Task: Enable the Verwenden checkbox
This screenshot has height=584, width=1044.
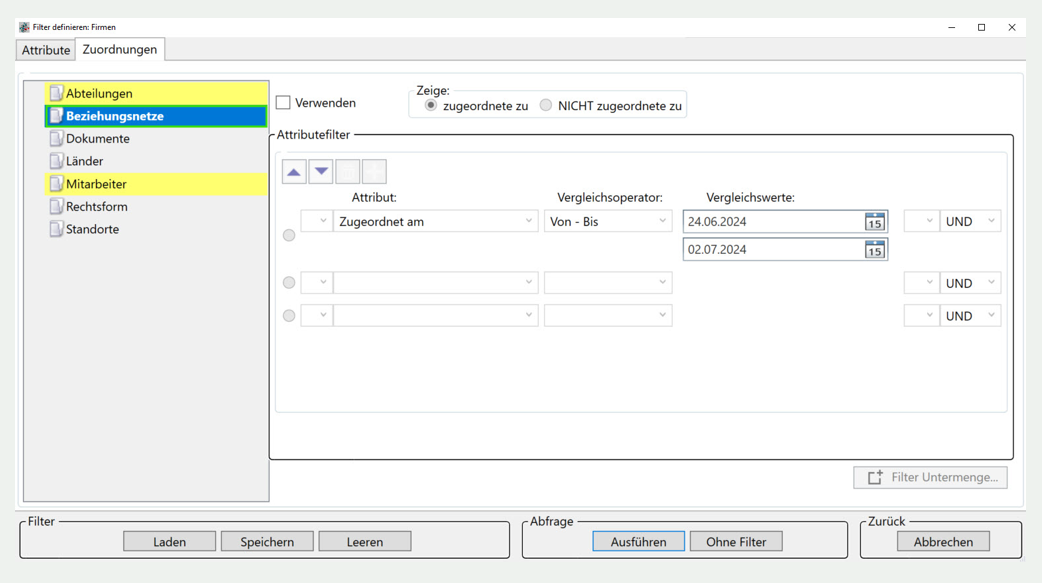Action: (284, 103)
